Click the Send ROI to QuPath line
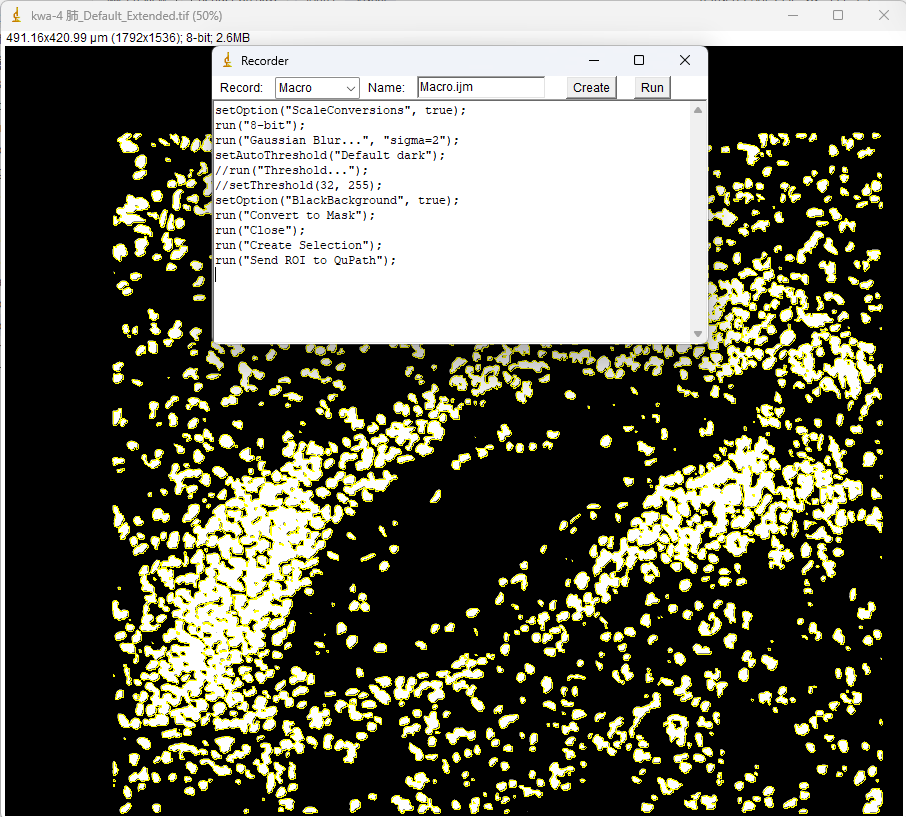The height and width of the screenshot is (817, 906). (x=306, y=261)
